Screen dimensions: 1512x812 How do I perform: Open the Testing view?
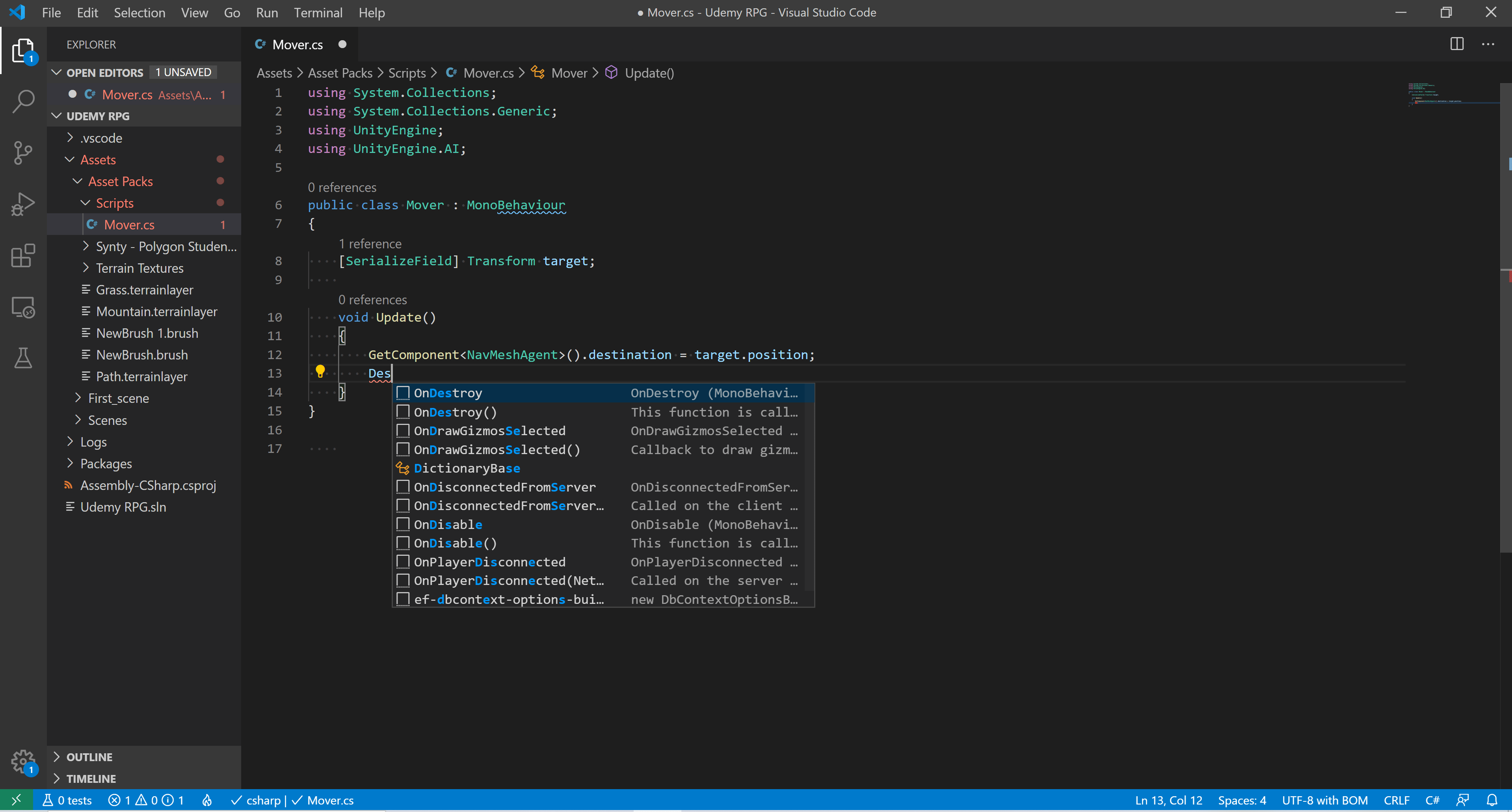coord(23,358)
